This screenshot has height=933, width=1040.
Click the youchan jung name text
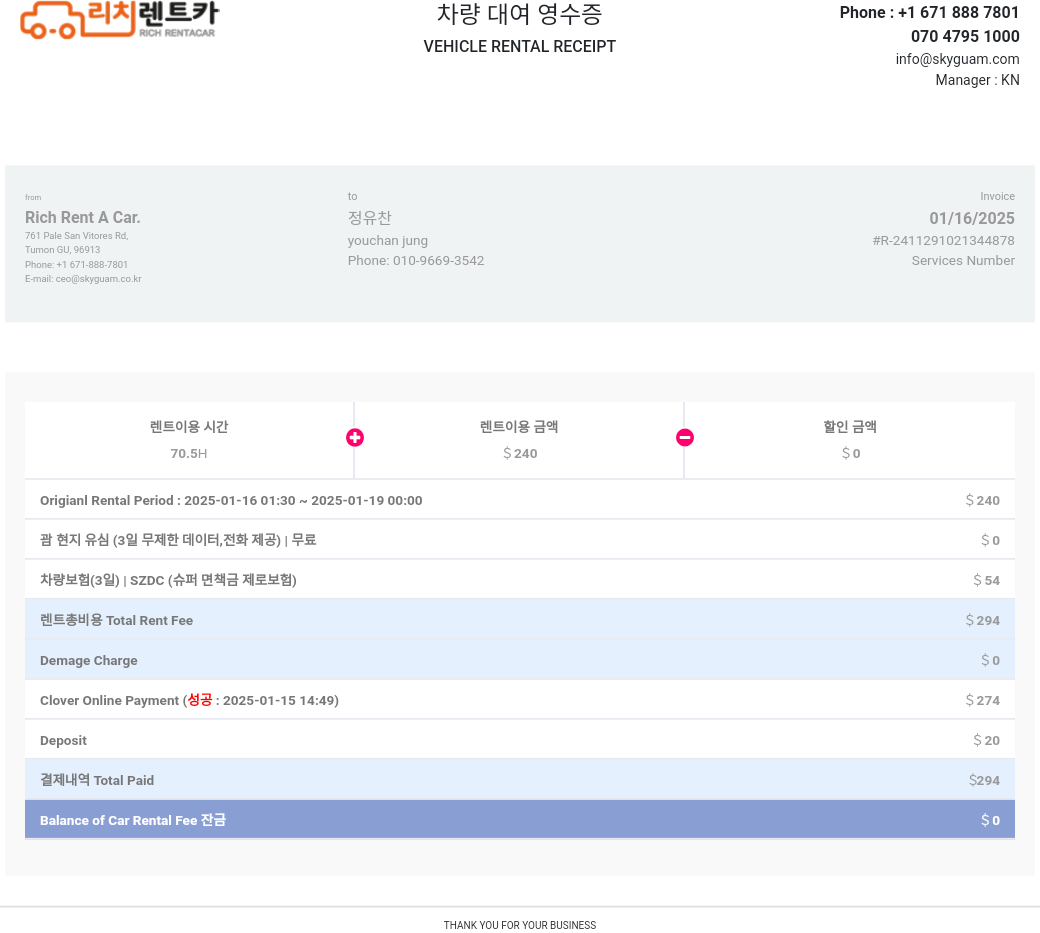tap(387, 241)
